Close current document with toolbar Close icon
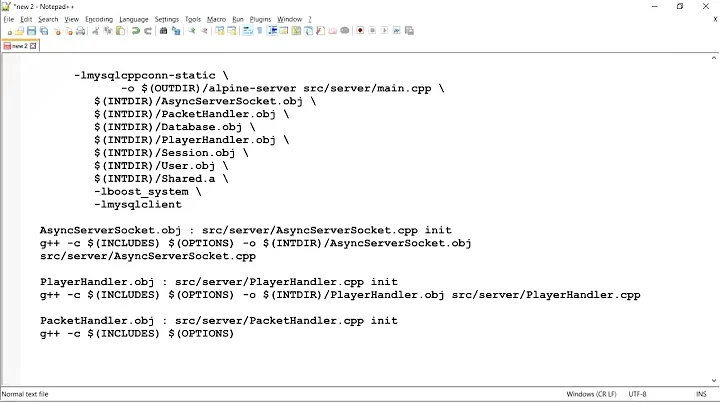Image resolution: width=720 pixels, height=404 pixels. pos(57,31)
